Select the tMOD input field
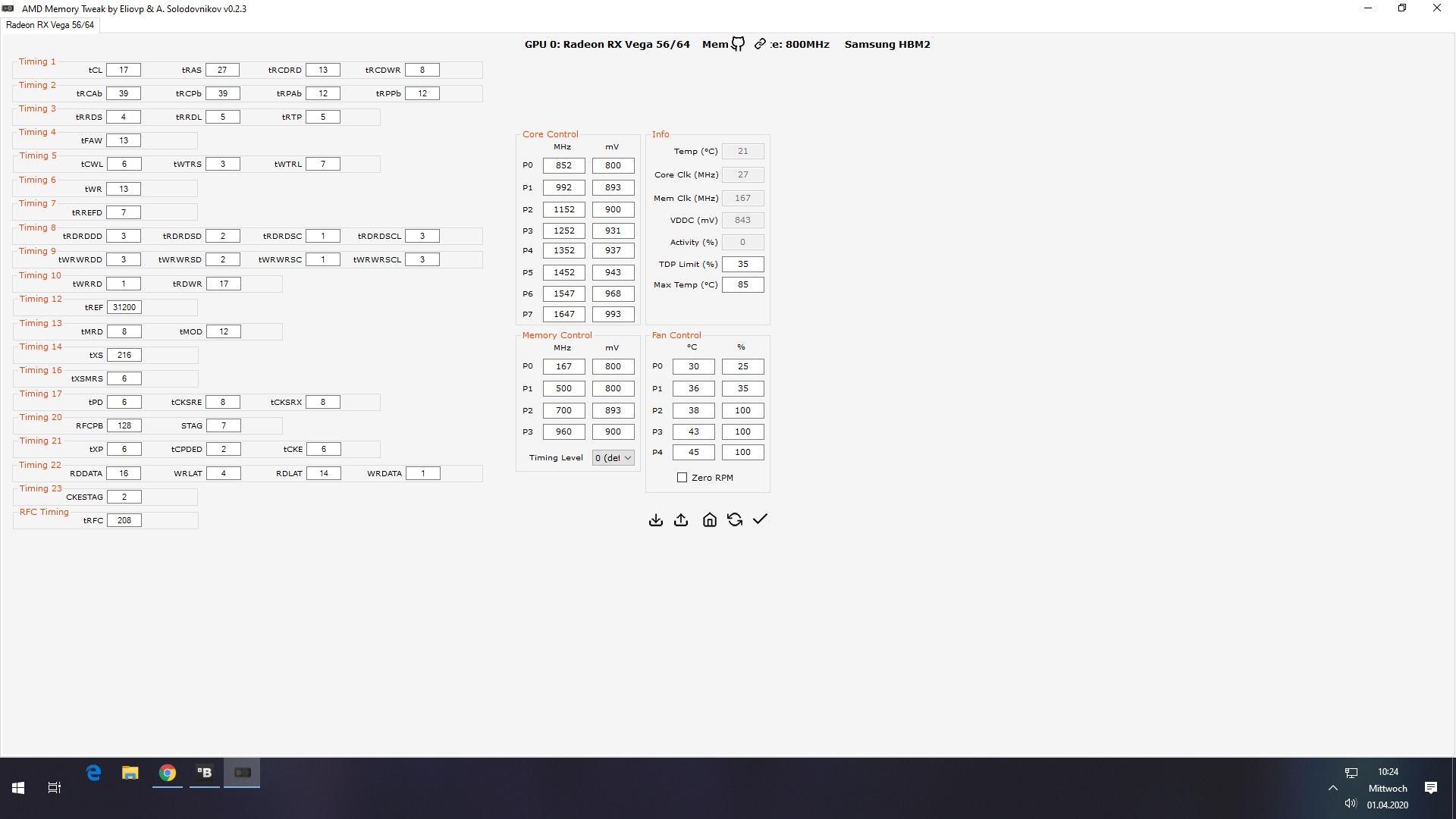1456x819 pixels. pyautogui.click(x=224, y=331)
